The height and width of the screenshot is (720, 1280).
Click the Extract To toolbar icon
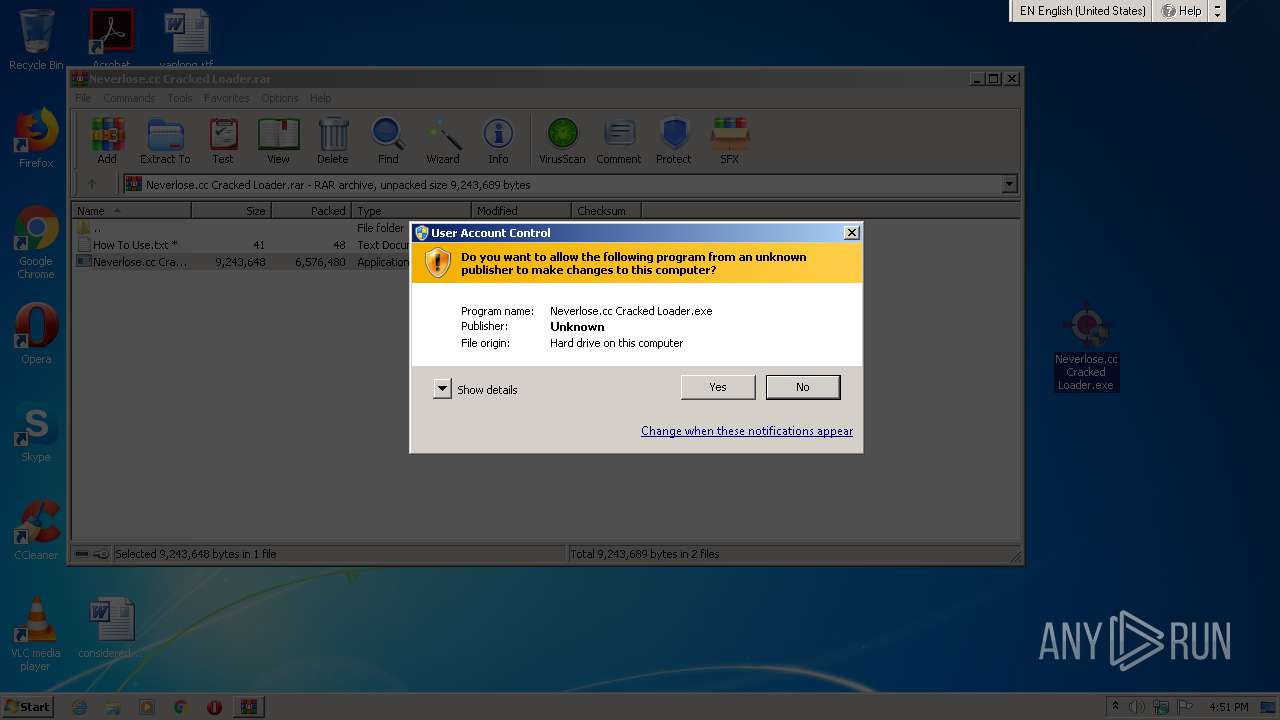[165, 141]
